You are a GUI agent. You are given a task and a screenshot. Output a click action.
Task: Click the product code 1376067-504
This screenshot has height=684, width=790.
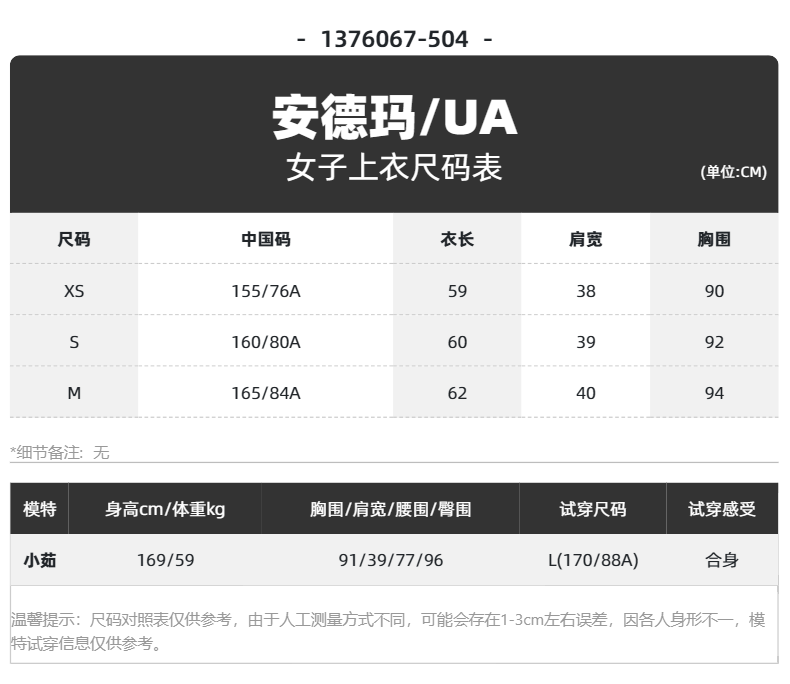[394, 39]
